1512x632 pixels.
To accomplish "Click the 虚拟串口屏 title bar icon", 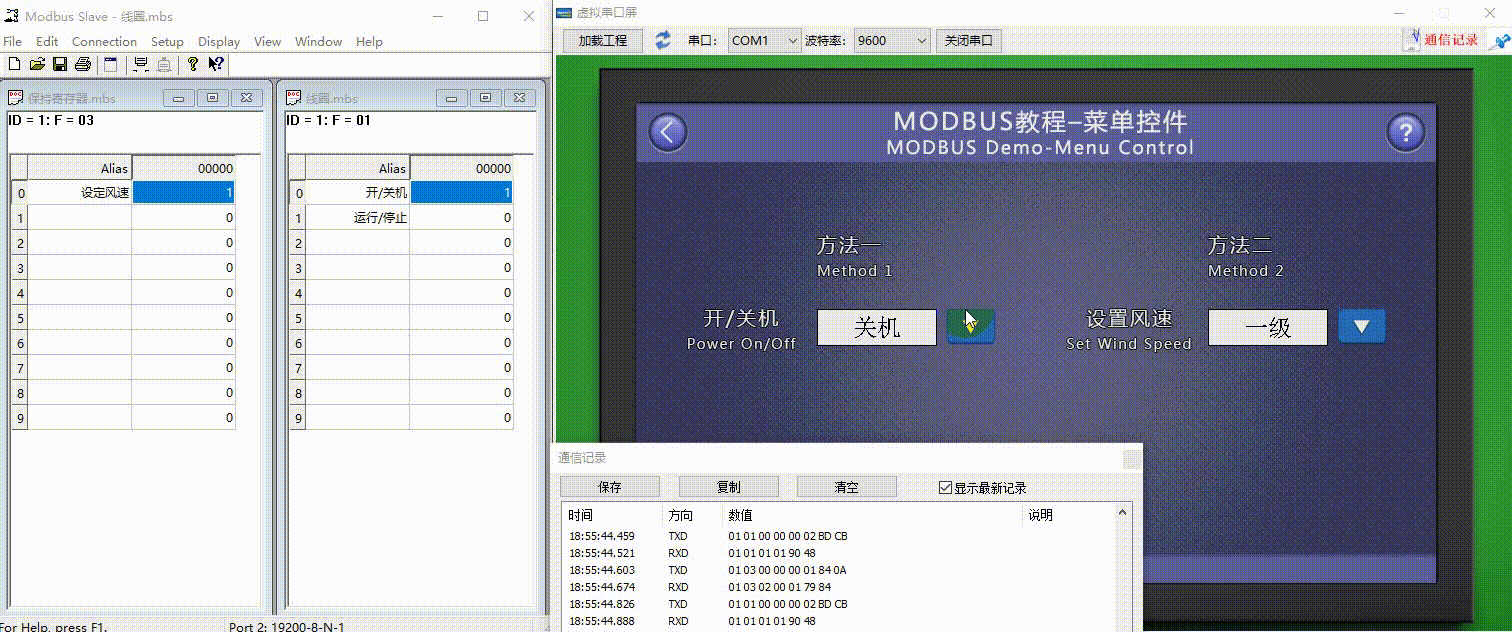I will click(565, 12).
